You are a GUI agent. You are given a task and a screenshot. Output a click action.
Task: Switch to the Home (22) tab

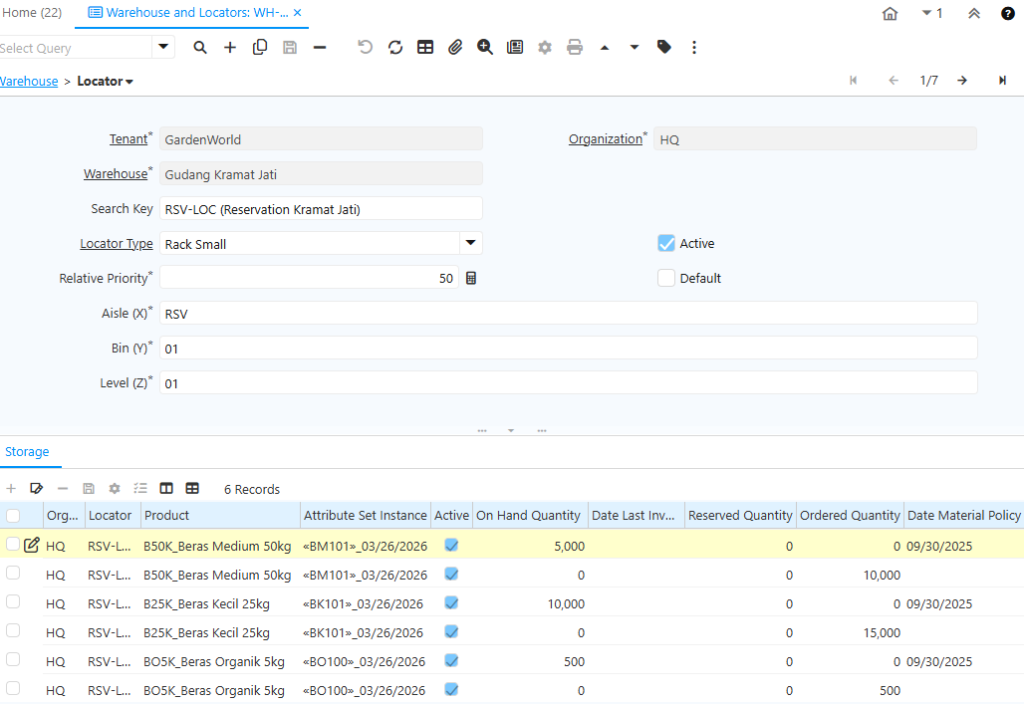coord(32,13)
